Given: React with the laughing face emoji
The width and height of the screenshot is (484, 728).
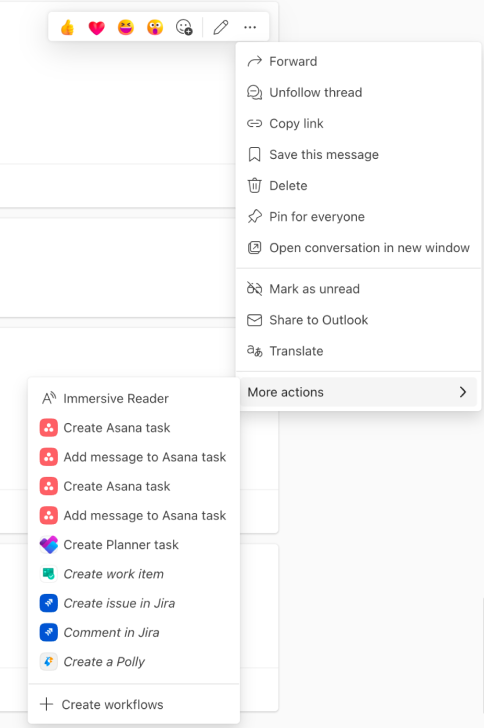Looking at the screenshot, I should (126, 28).
